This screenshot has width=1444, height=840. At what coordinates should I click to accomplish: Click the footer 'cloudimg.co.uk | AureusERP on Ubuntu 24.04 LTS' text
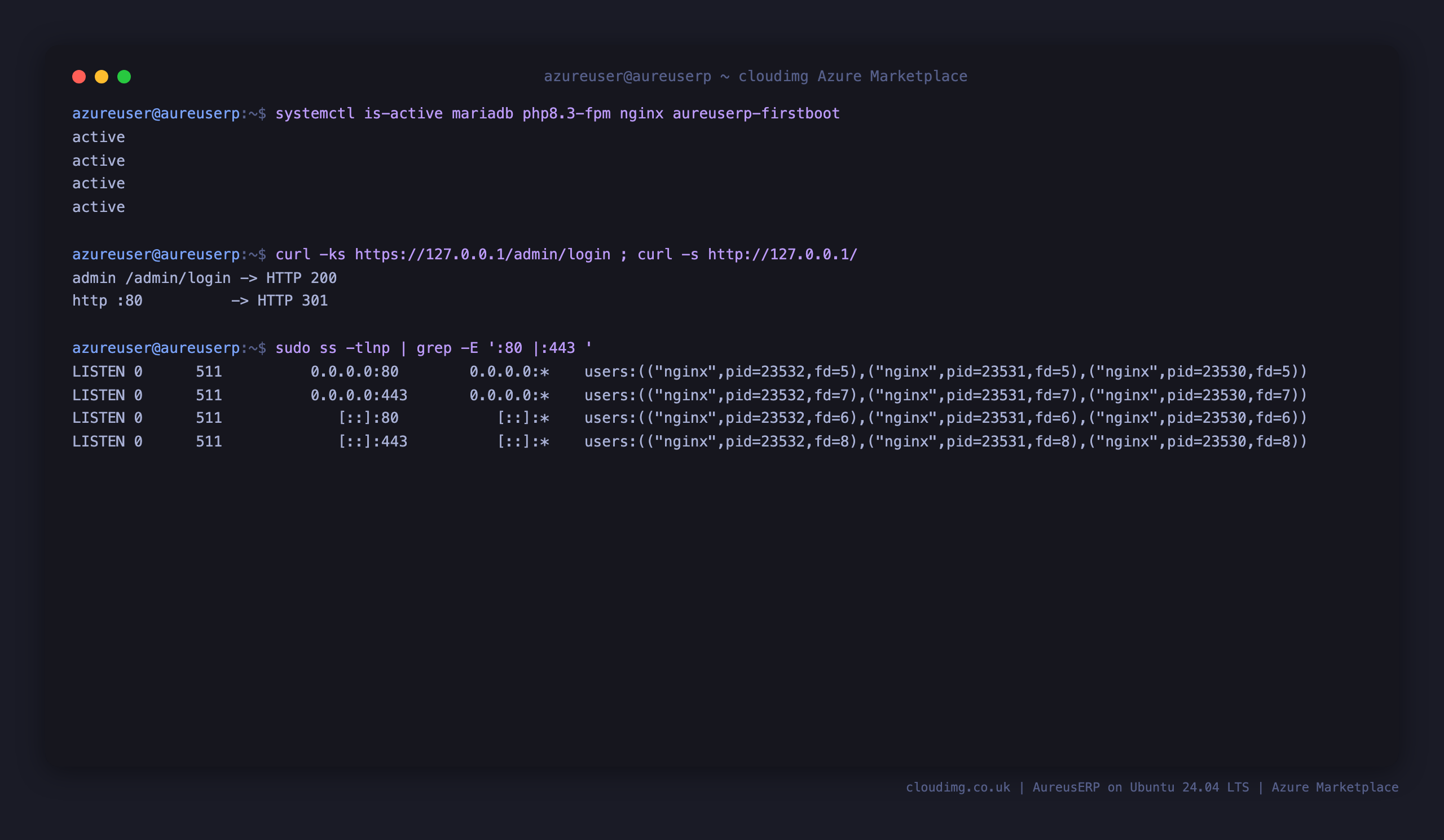coord(1077,788)
